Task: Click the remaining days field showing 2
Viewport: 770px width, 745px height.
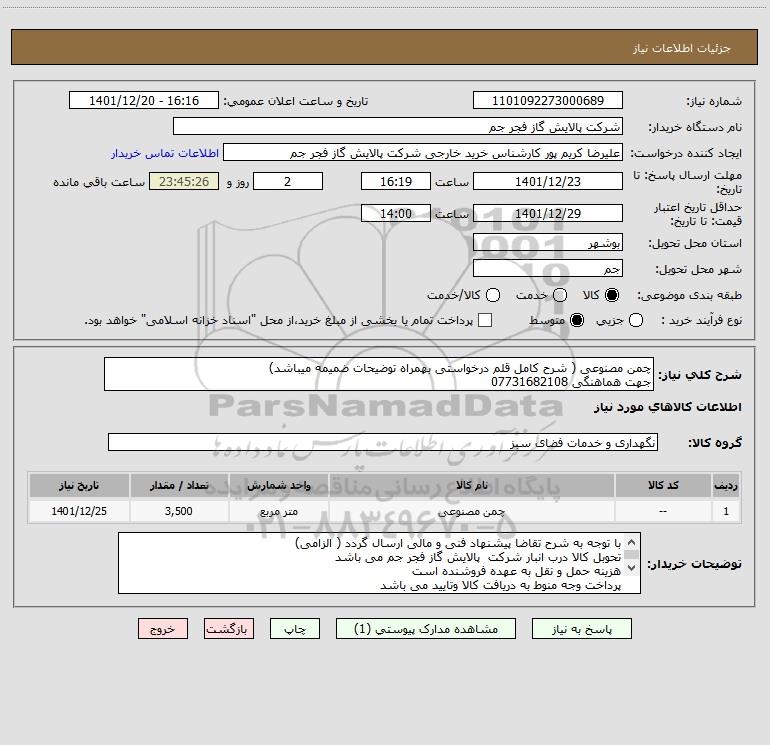Action: 288,181
